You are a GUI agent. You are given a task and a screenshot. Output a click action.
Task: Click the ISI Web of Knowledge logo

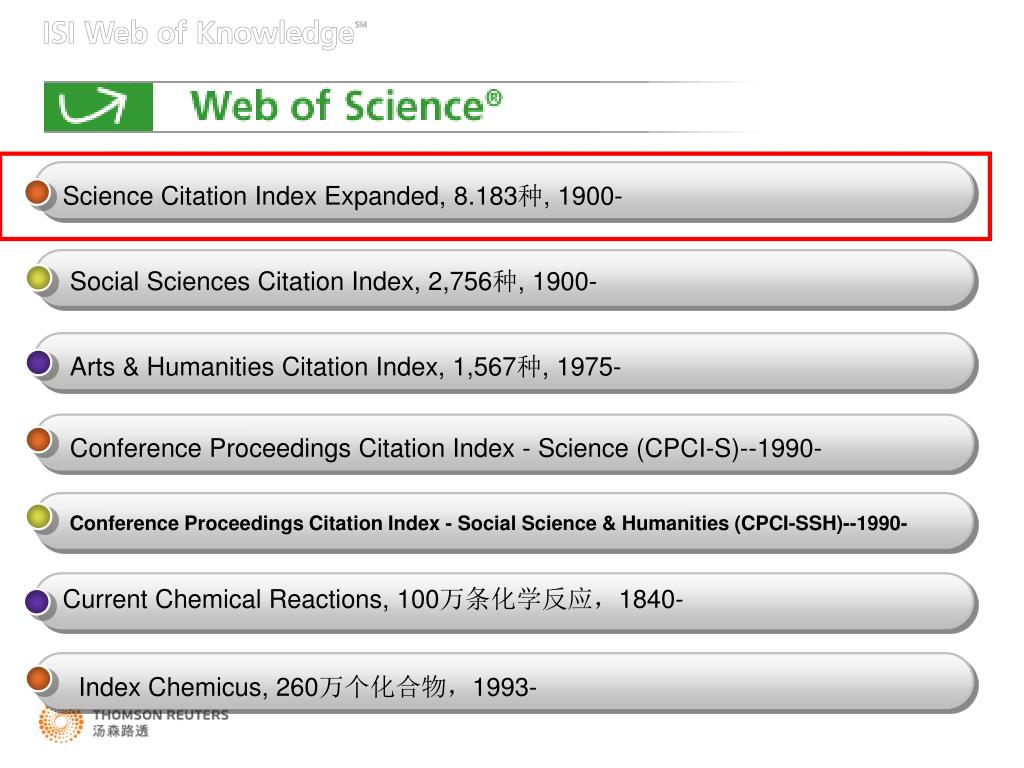click(204, 34)
